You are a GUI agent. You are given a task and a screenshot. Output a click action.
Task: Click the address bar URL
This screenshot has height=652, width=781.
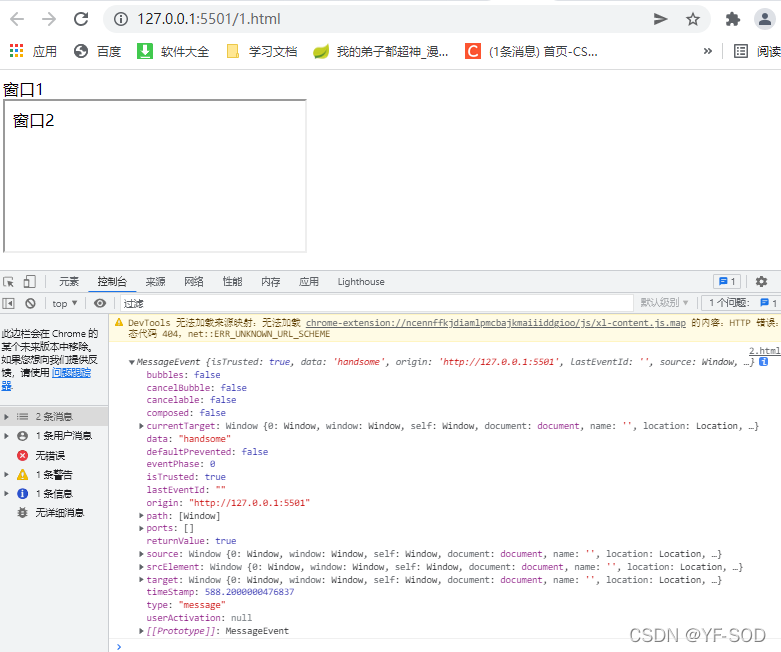tap(209, 19)
